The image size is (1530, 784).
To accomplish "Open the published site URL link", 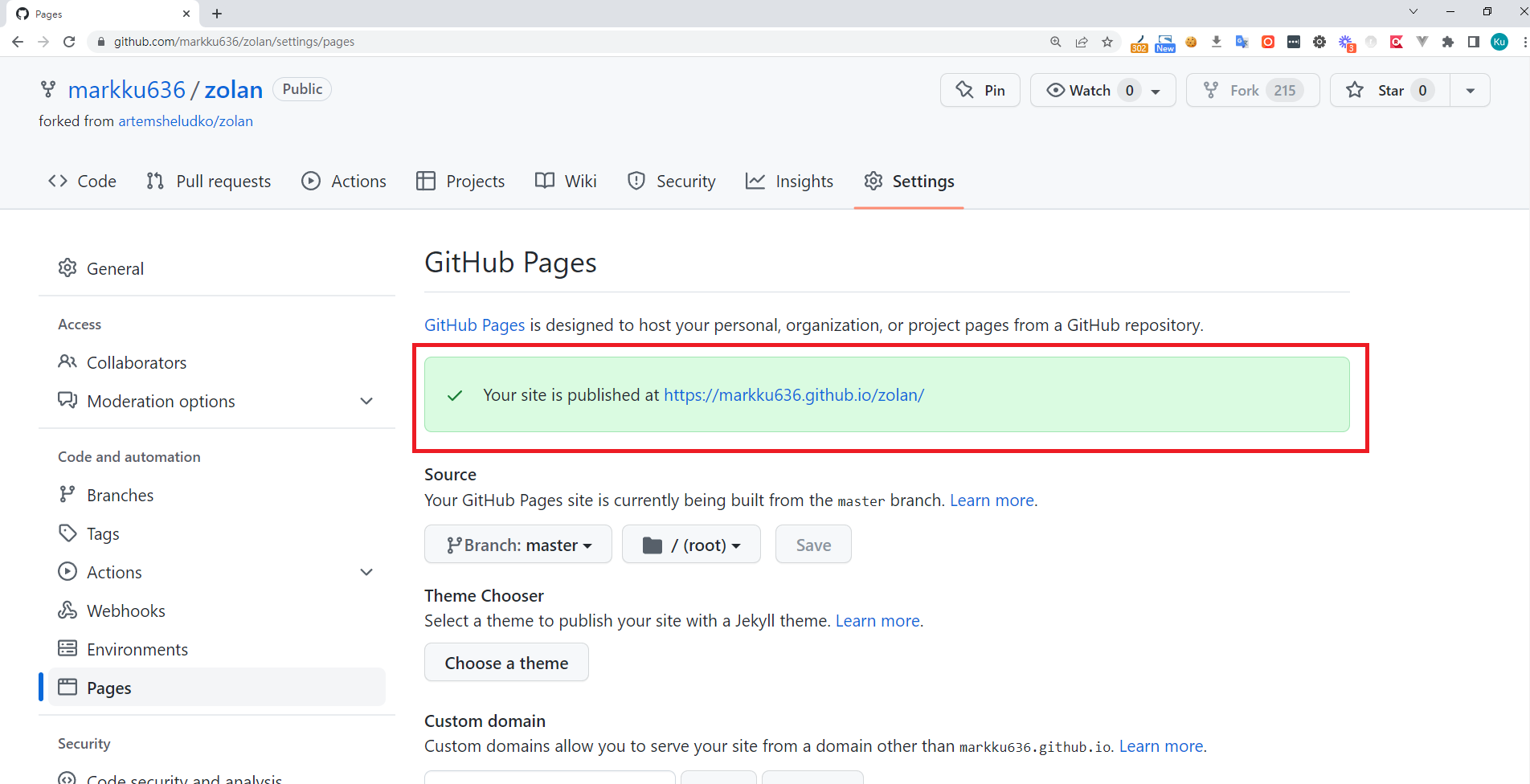I will coord(793,395).
